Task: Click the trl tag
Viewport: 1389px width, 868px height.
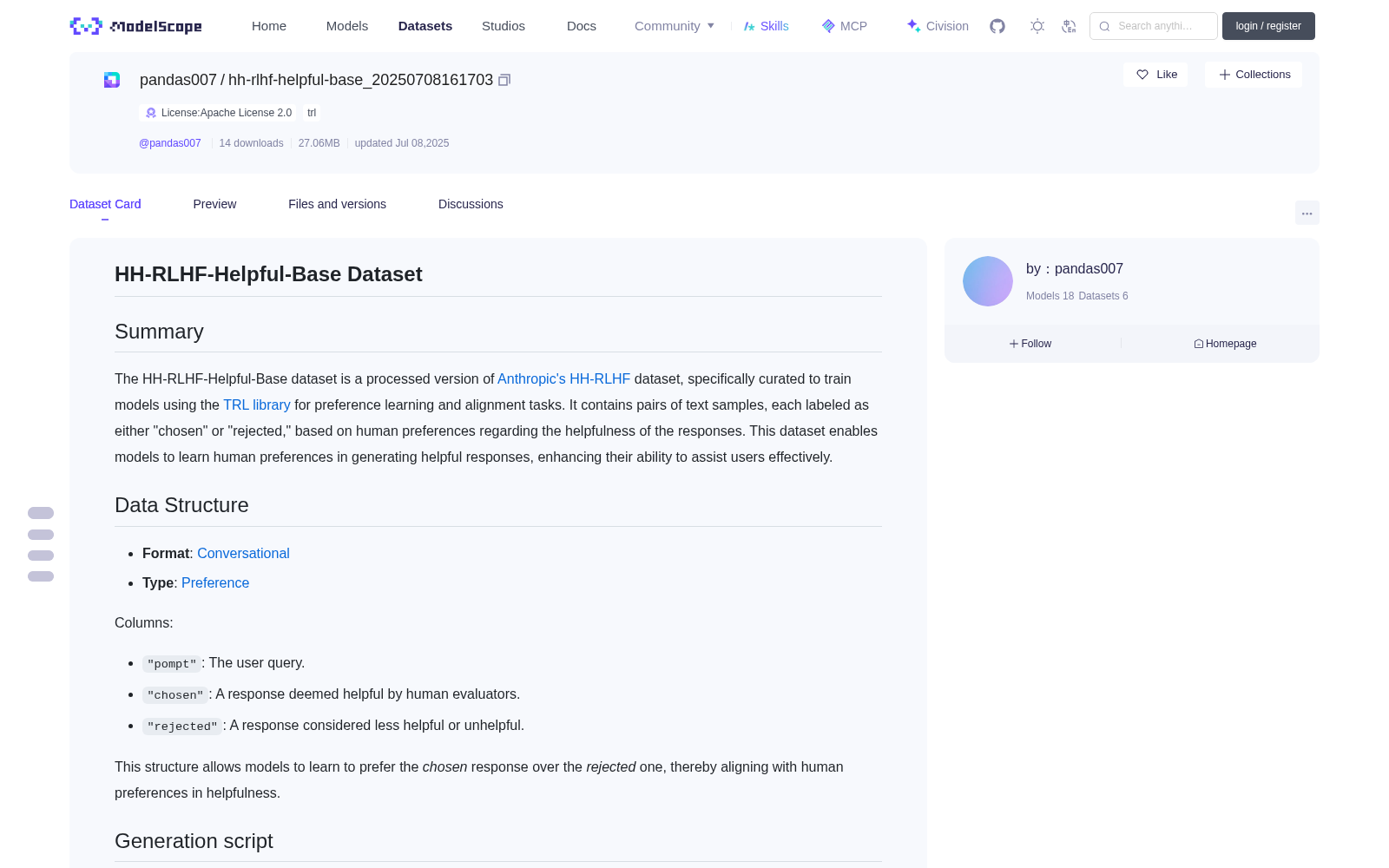Action: click(x=312, y=113)
